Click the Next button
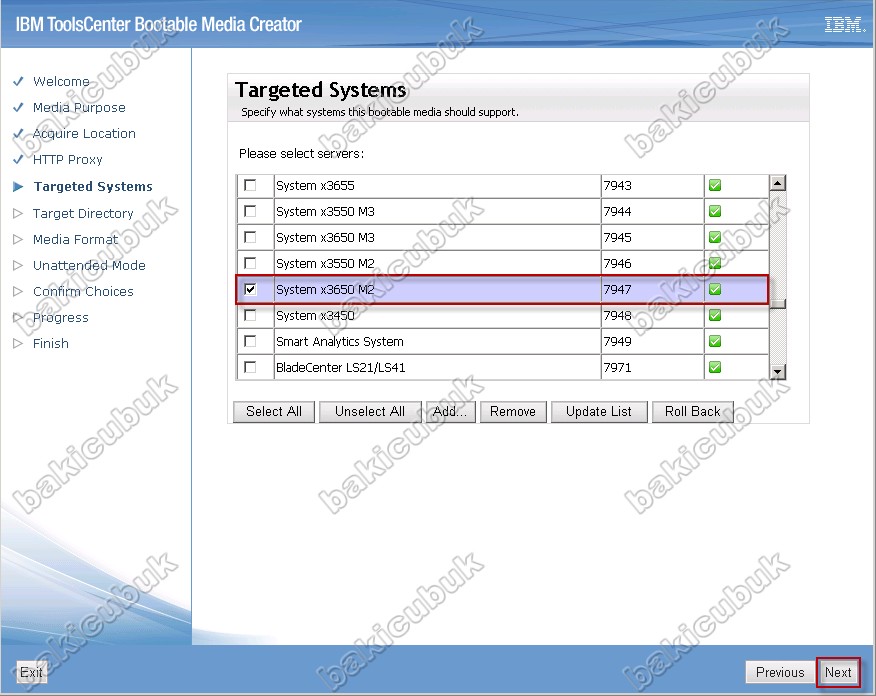 point(838,672)
